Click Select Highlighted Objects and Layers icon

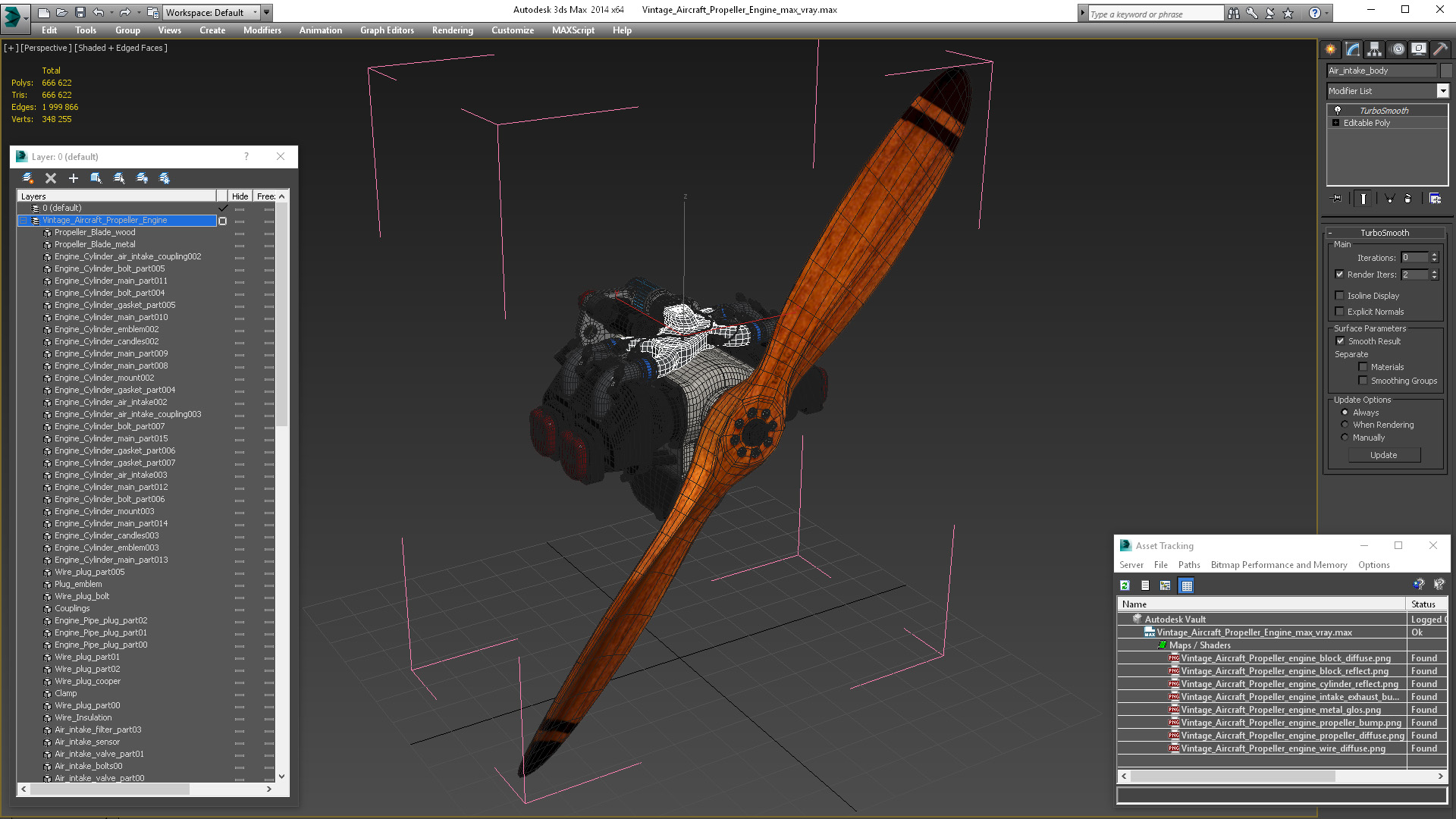[96, 178]
